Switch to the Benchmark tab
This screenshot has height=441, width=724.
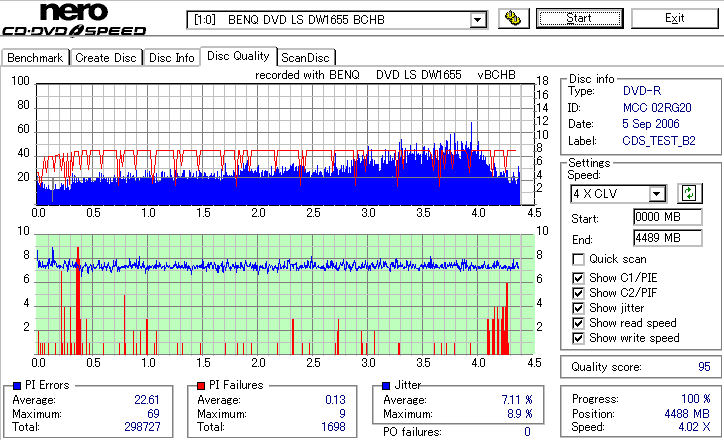pyautogui.click(x=35, y=58)
